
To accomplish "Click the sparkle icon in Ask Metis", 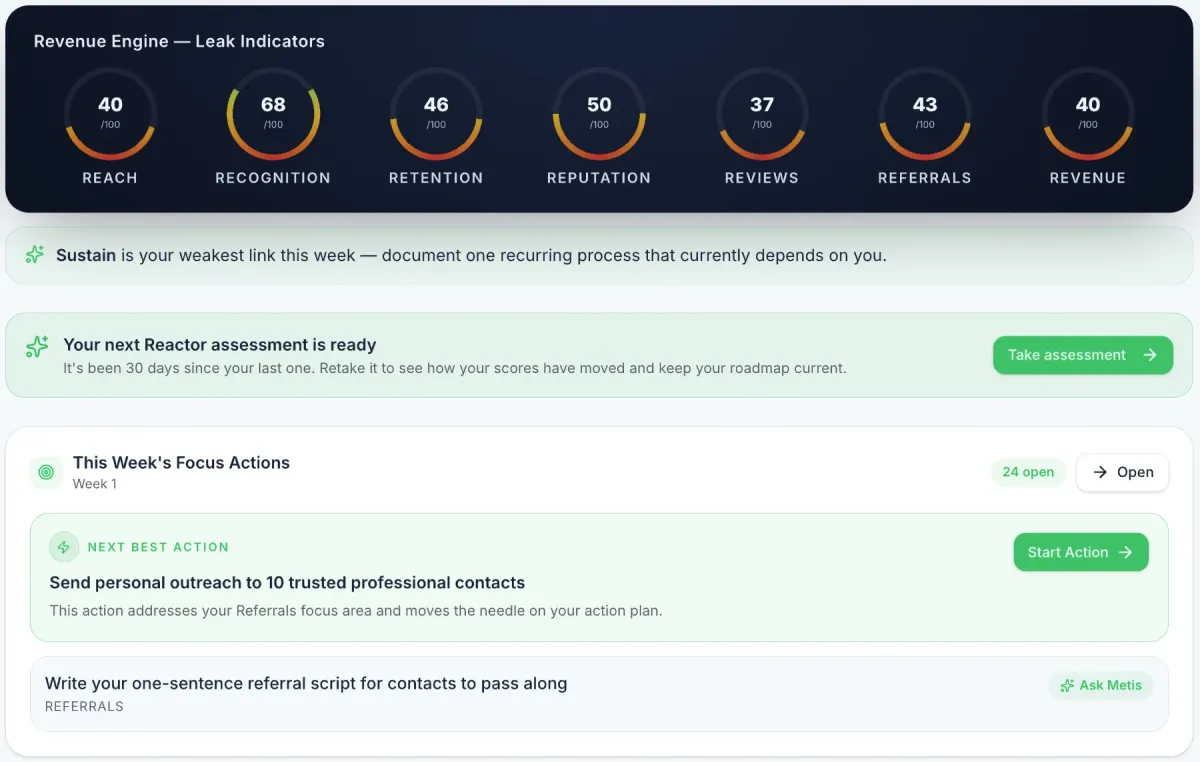I will click(x=1067, y=686).
